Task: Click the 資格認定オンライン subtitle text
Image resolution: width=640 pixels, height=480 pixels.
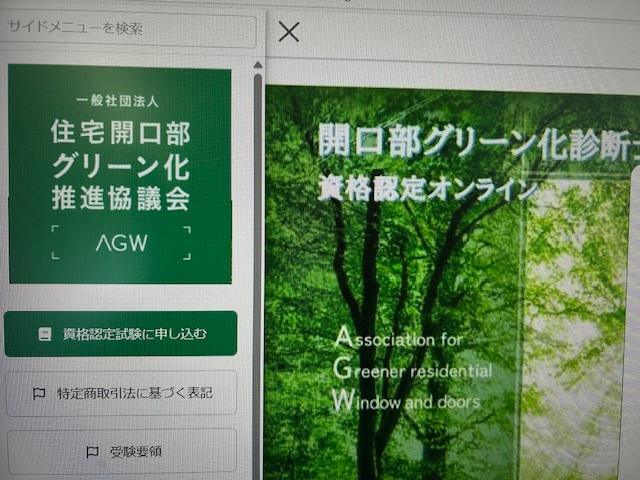Action: click(x=428, y=188)
